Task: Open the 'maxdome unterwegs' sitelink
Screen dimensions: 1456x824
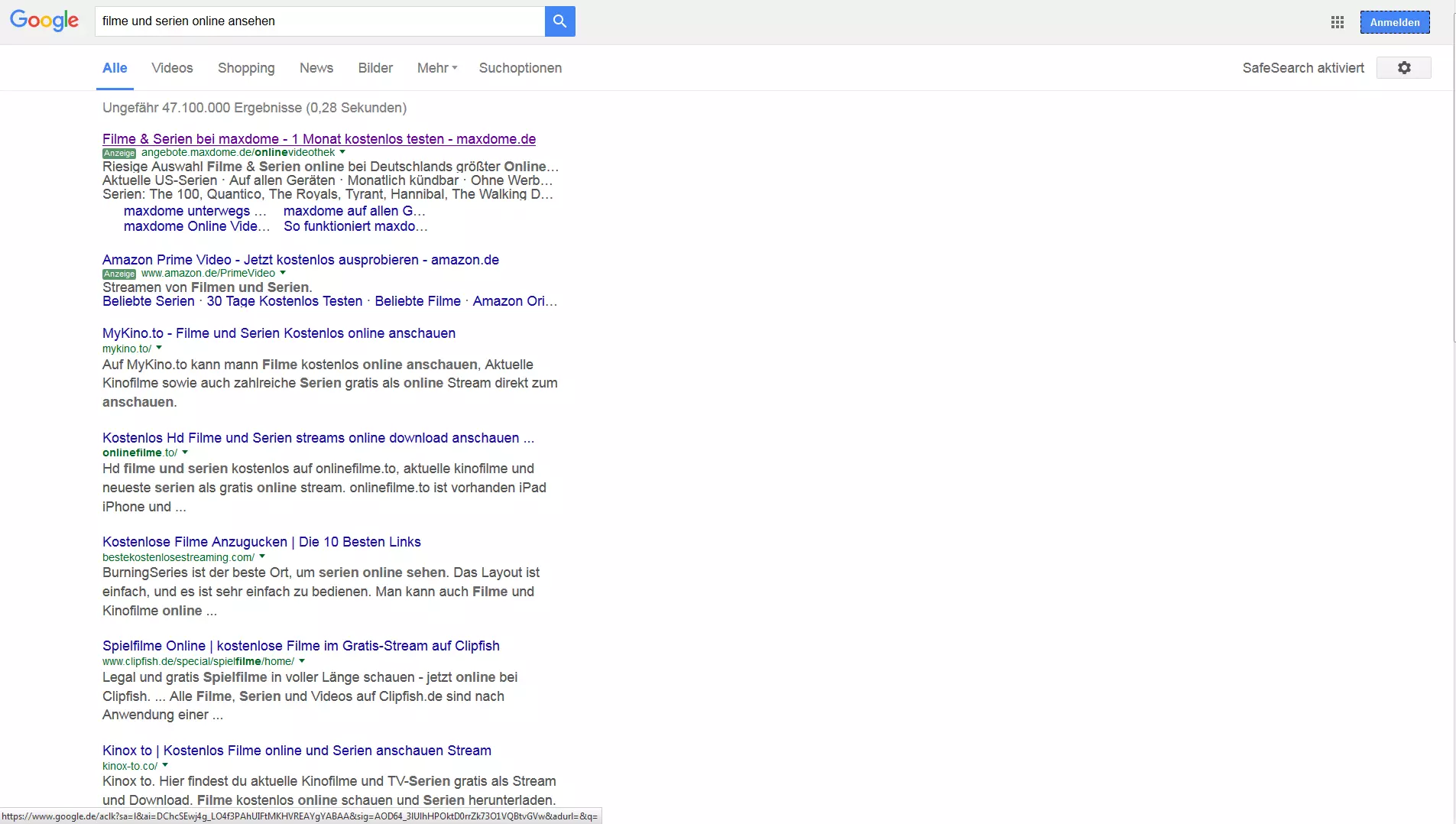Action: (x=195, y=211)
